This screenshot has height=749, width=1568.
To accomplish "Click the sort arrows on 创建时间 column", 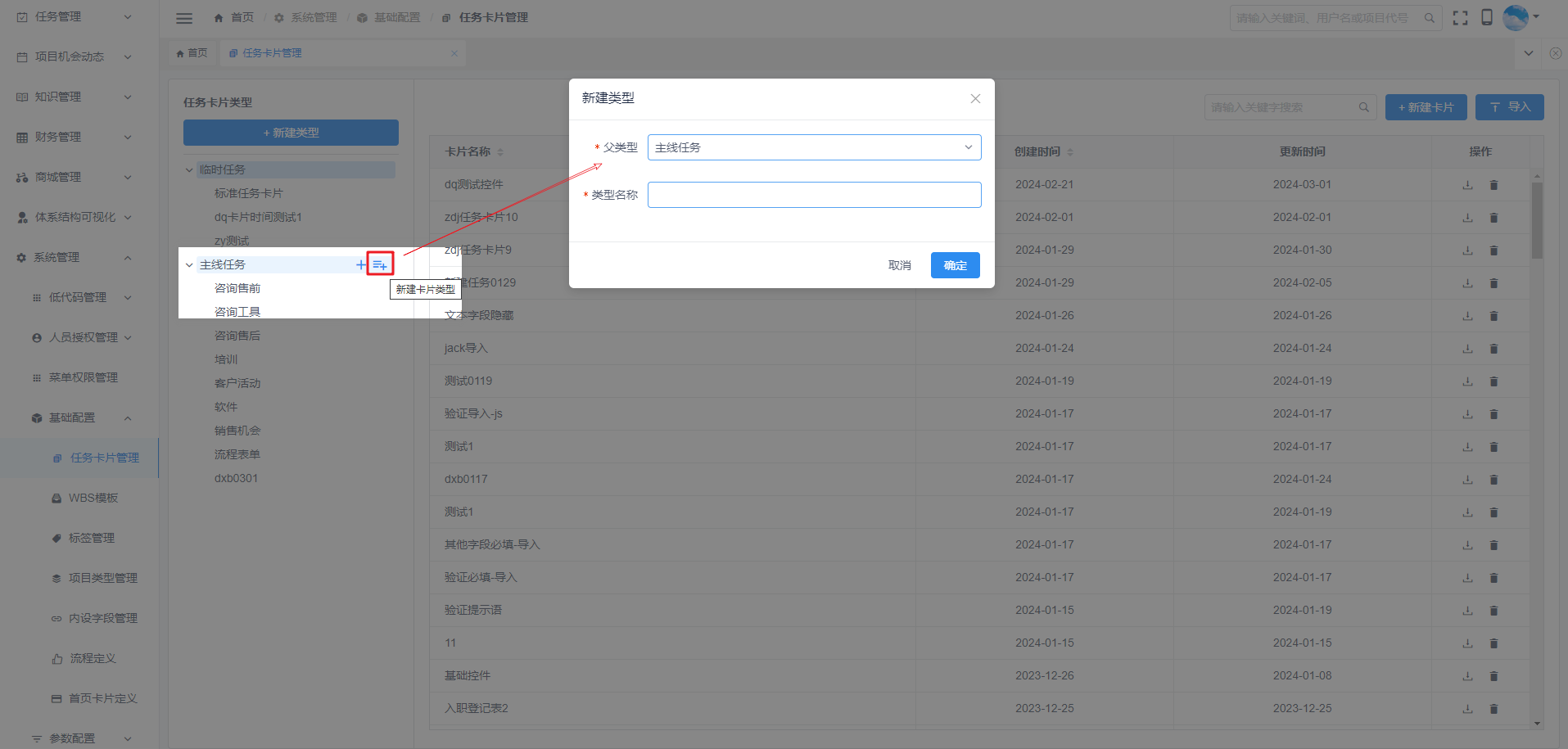I will (1069, 152).
